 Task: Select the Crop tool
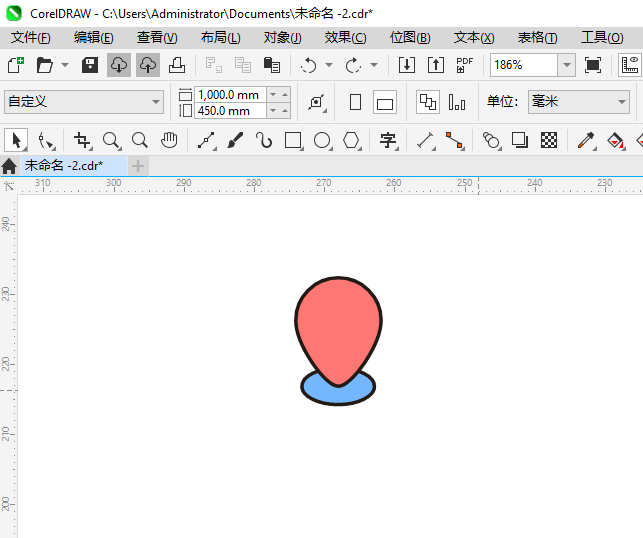tap(82, 140)
